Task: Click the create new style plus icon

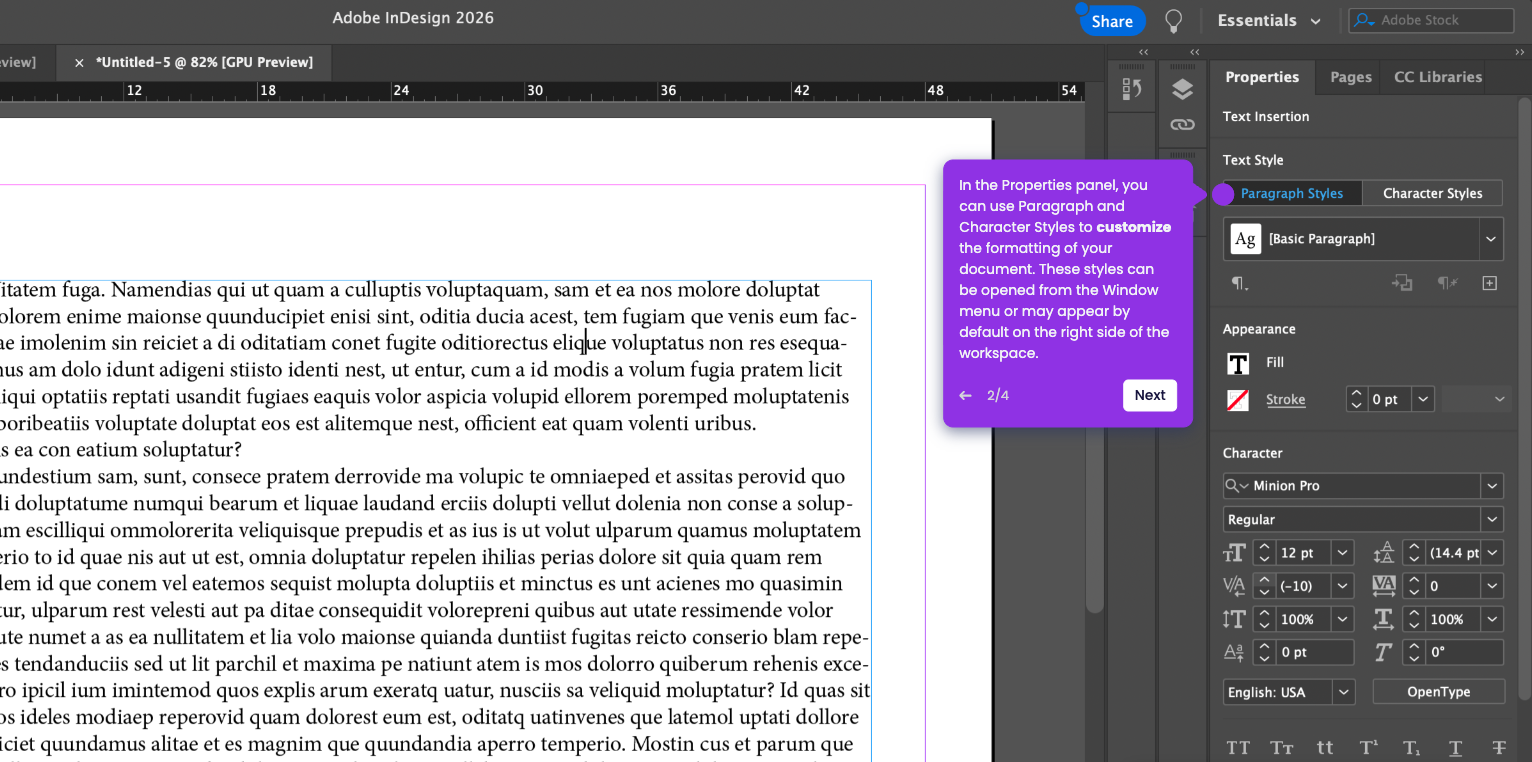Action: [1490, 283]
